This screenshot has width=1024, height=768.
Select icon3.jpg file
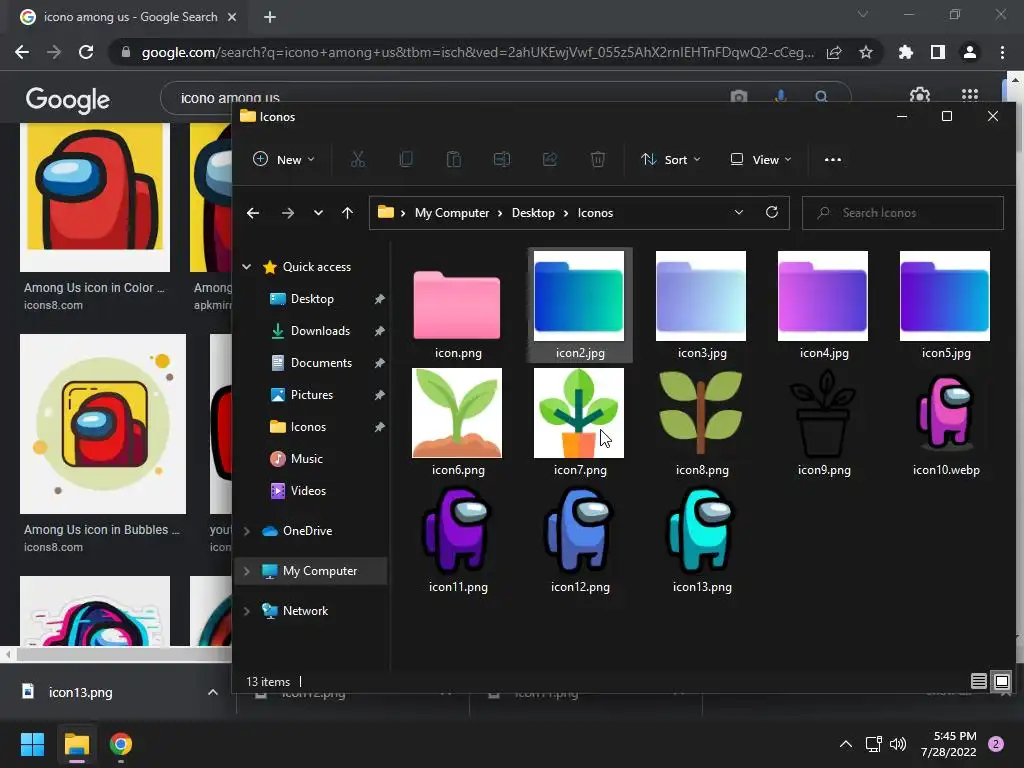point(701,306)
